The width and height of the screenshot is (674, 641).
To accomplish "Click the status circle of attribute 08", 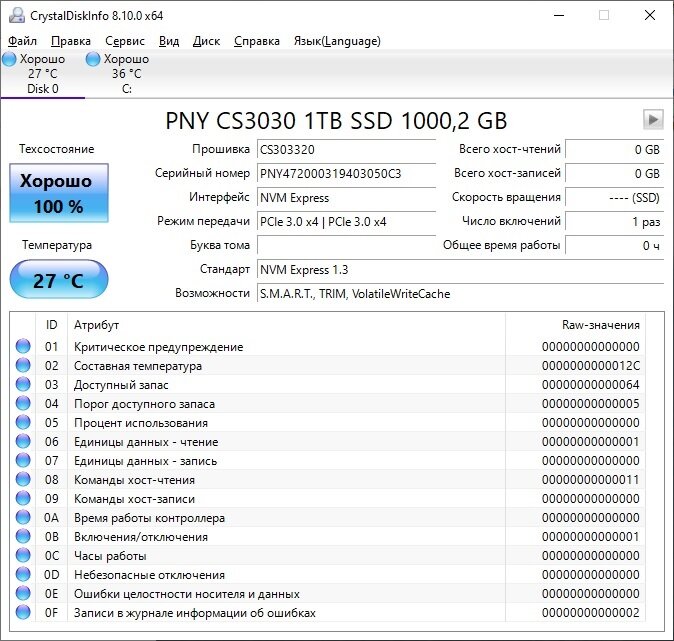I will 23,479.
